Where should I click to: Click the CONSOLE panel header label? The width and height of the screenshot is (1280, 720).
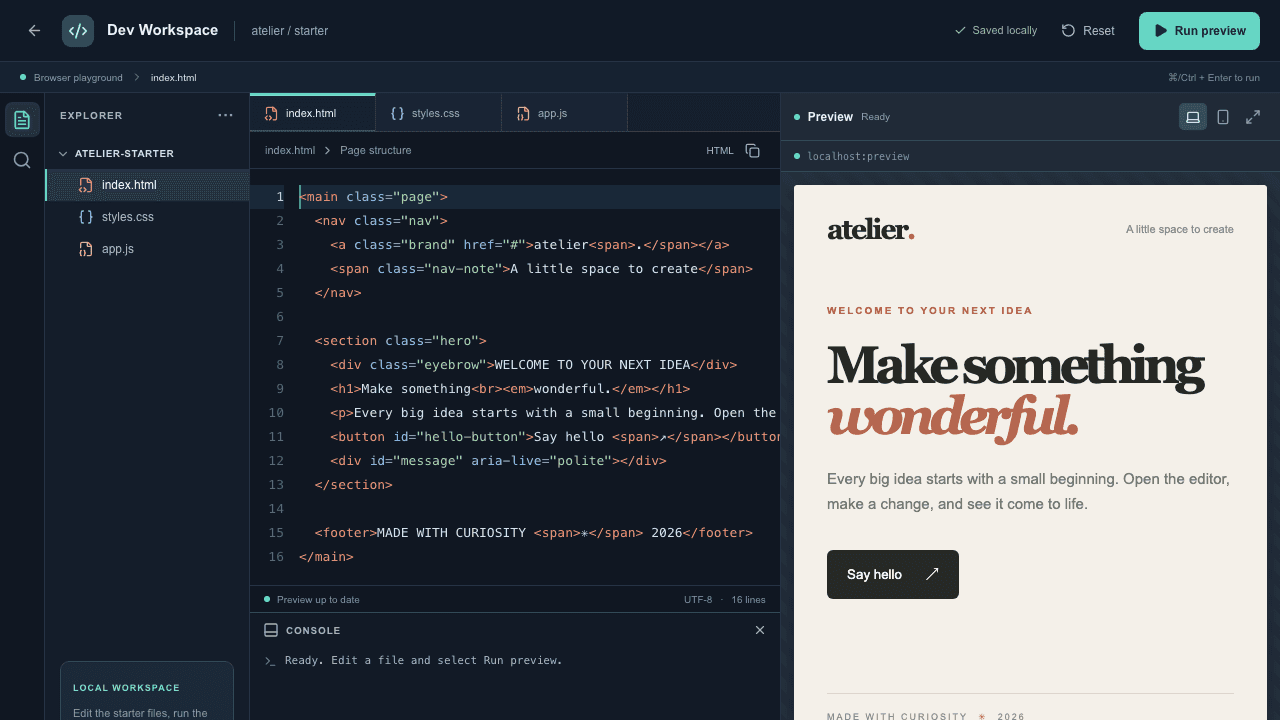[x=313, y=631]
